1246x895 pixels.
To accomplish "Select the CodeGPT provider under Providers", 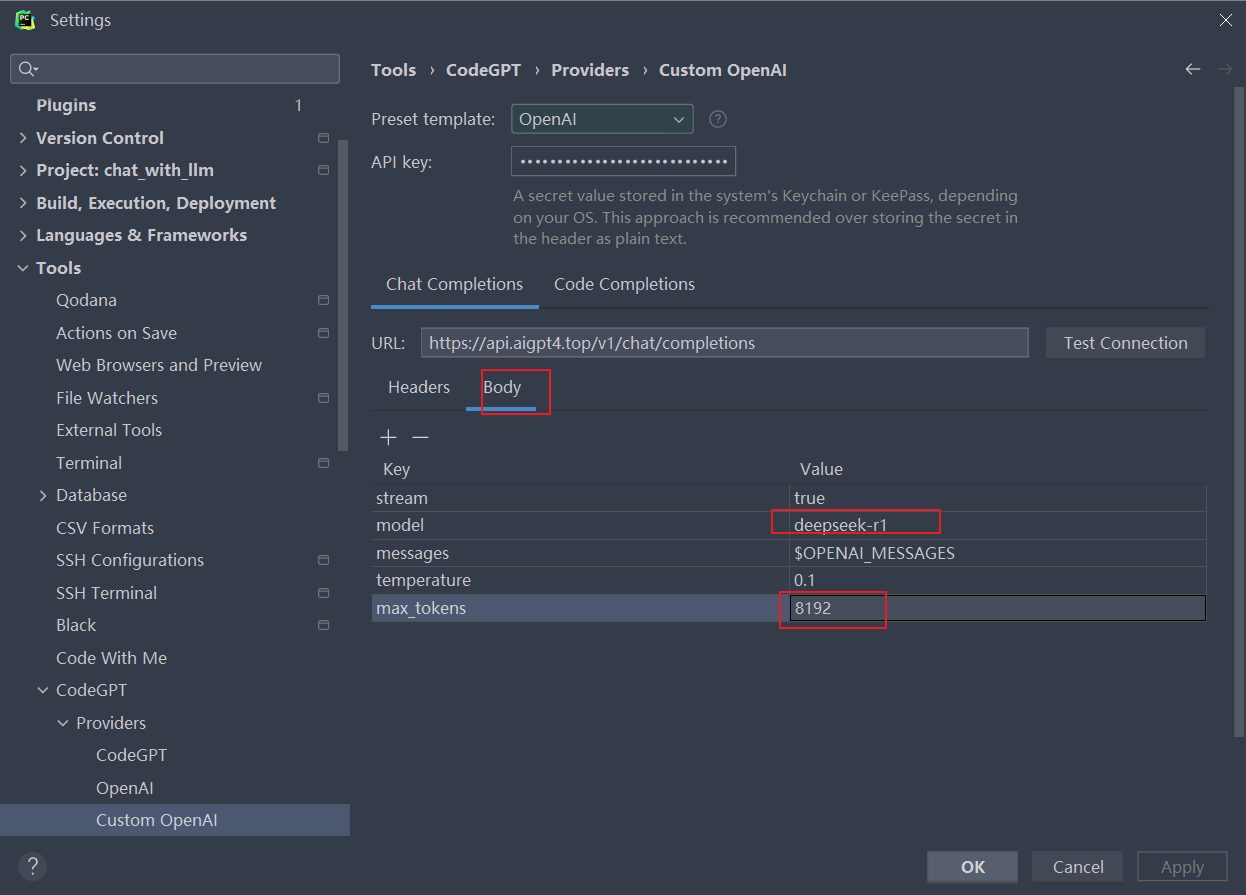I will pos(131,755).
